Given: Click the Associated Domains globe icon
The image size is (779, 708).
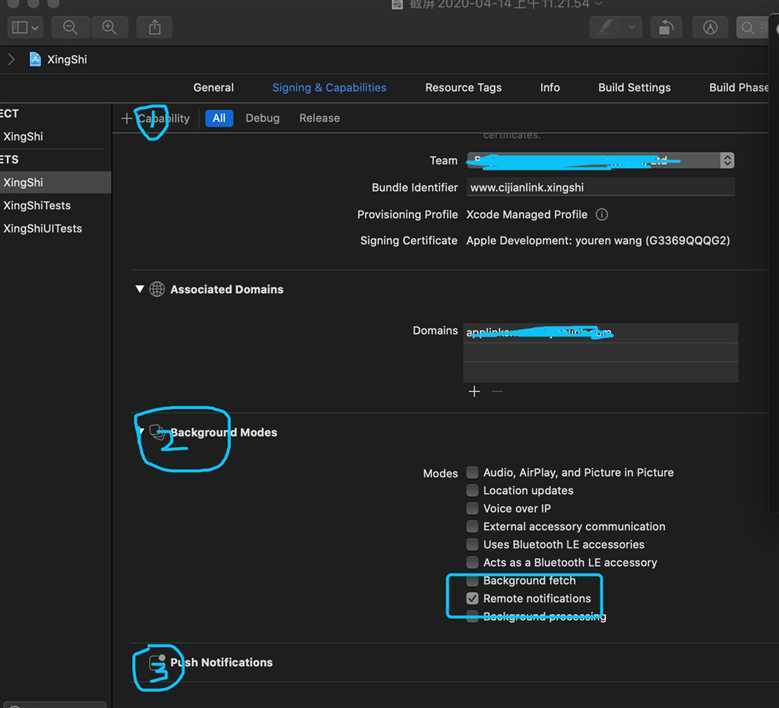Looking at the screenshot, I should coord(157,289).
